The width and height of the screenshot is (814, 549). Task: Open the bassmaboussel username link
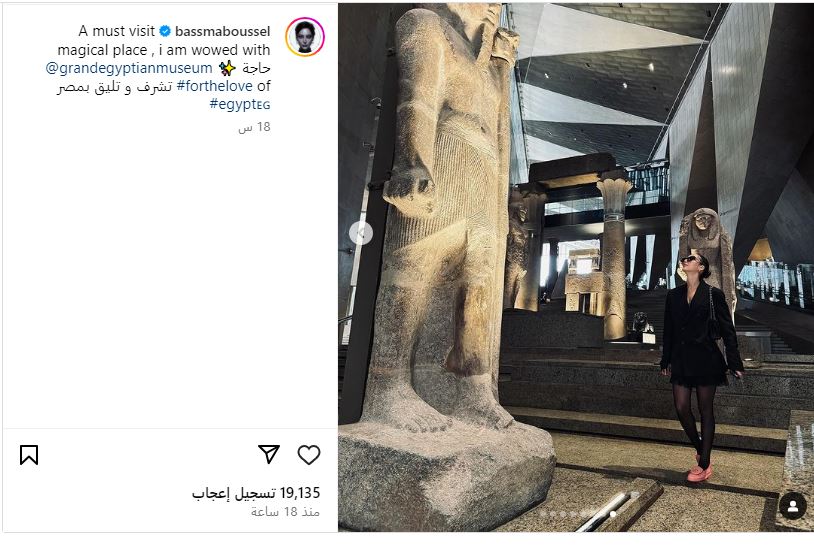click(x=223, y=31)
